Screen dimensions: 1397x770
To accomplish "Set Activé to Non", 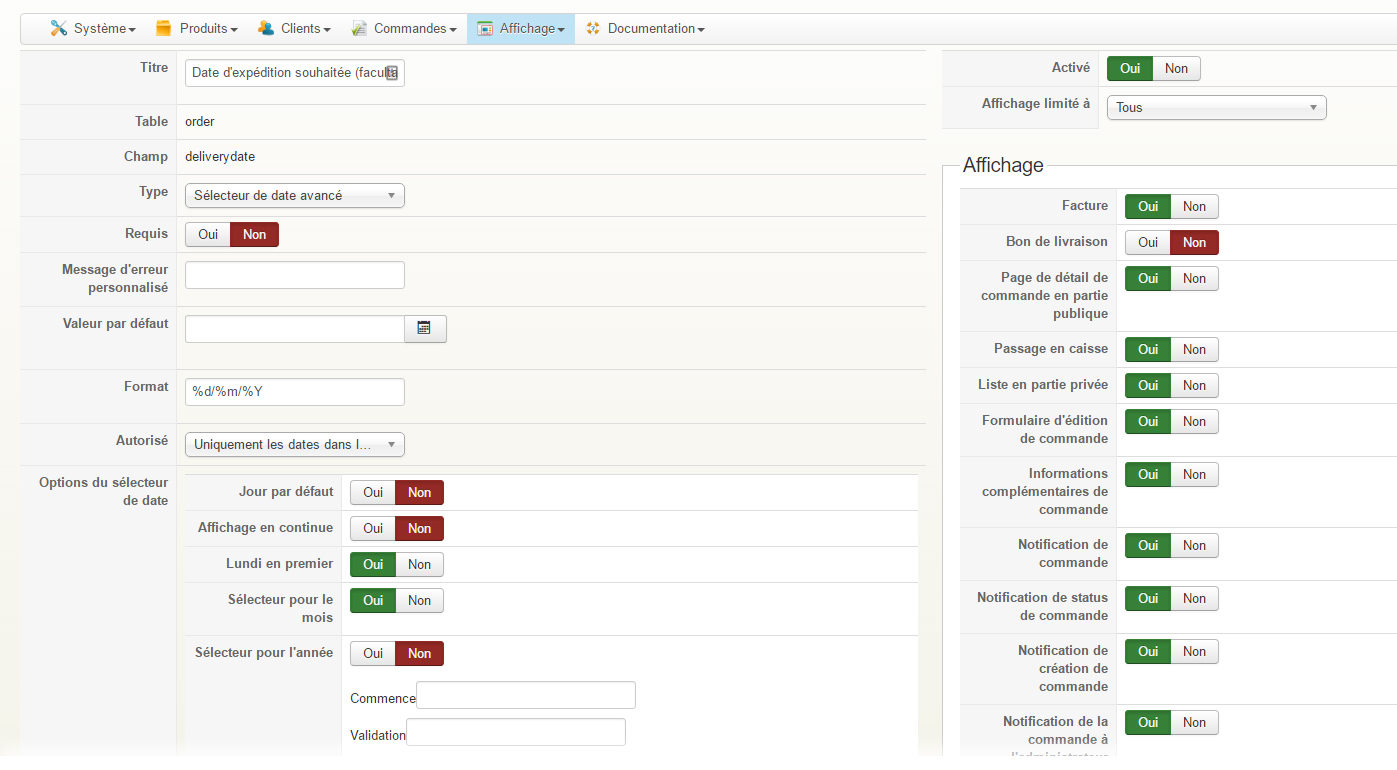I will click(1177, 68).
